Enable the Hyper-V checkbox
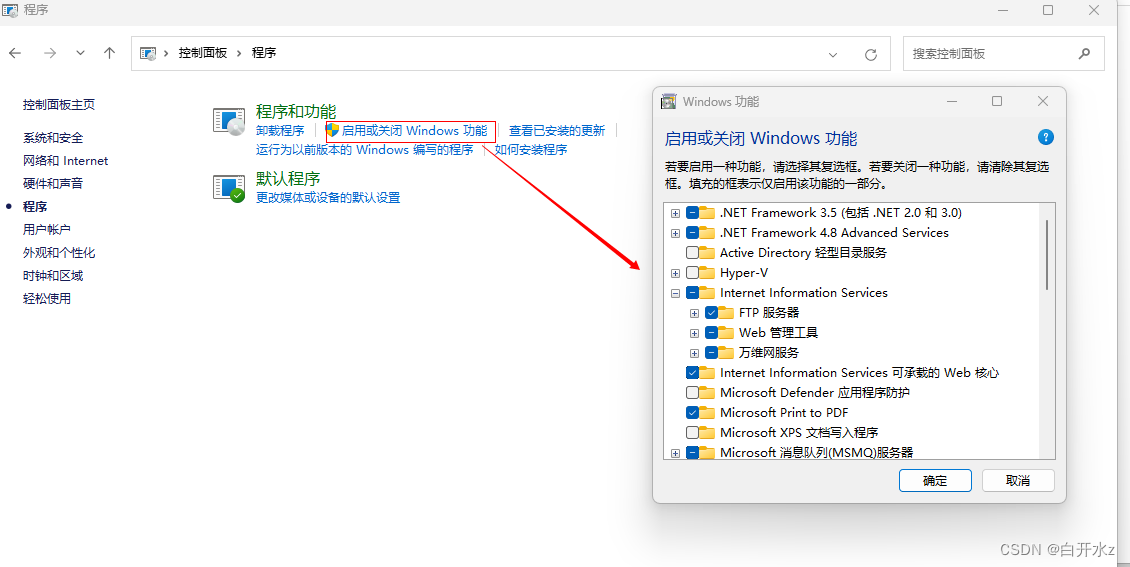The height and width of the screenshot is (567, 1130). (692, 273)
